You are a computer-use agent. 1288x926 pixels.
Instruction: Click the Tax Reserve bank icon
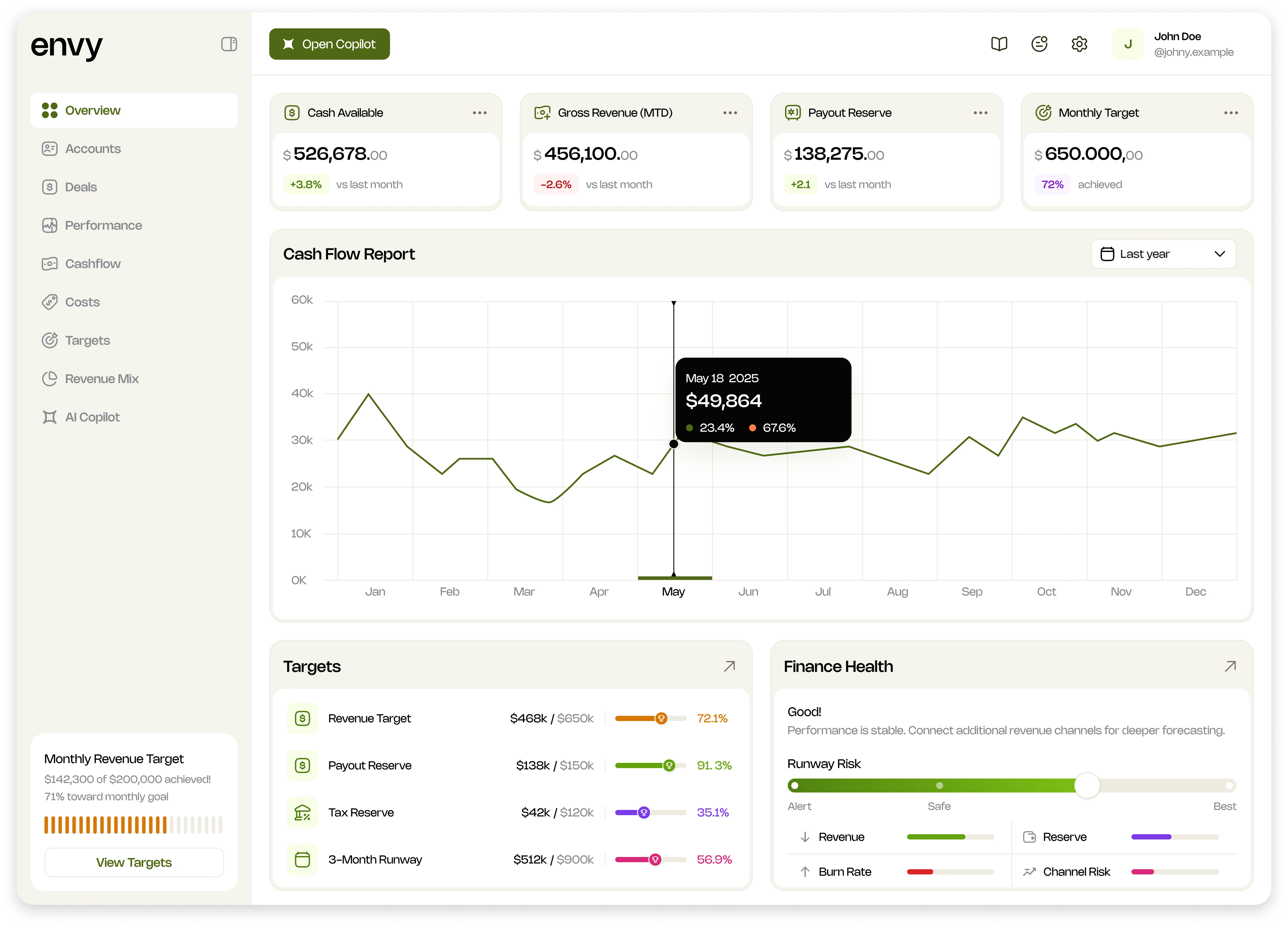pyautogui.click(x=302, y=812)
